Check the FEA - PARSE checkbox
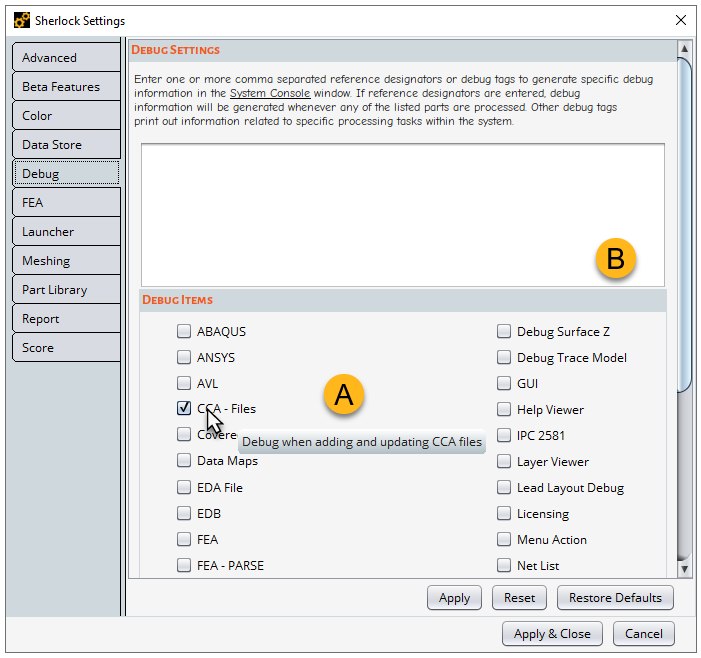The image size is (701, 658). pos(184,565)
